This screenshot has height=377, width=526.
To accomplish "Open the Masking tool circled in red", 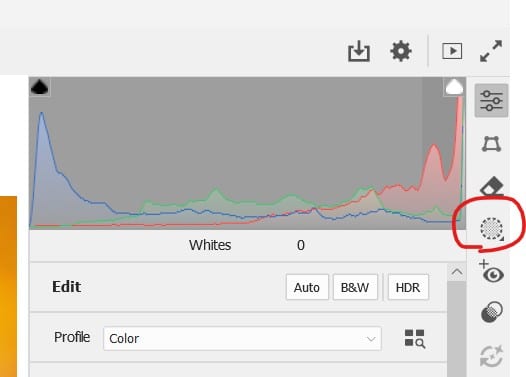I will 491,229.
